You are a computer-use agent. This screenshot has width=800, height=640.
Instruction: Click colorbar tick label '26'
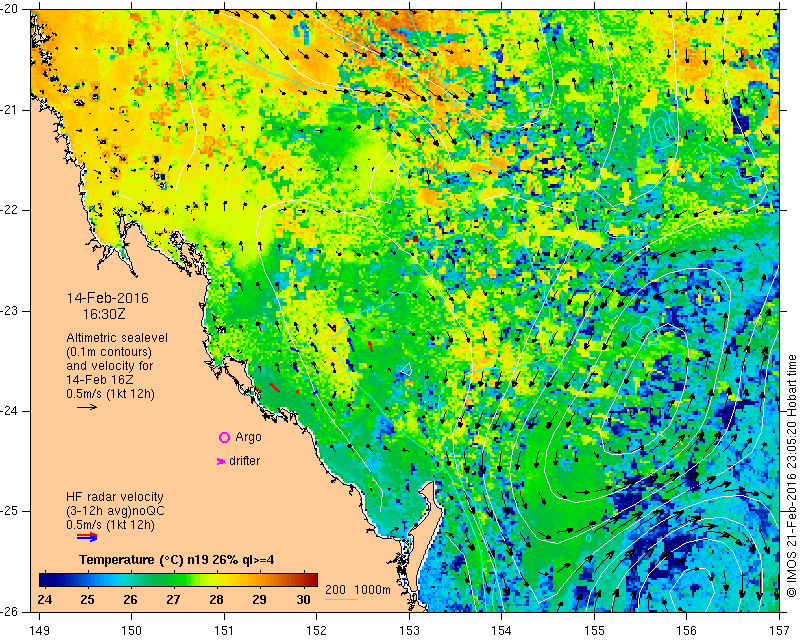click(130, 599)
